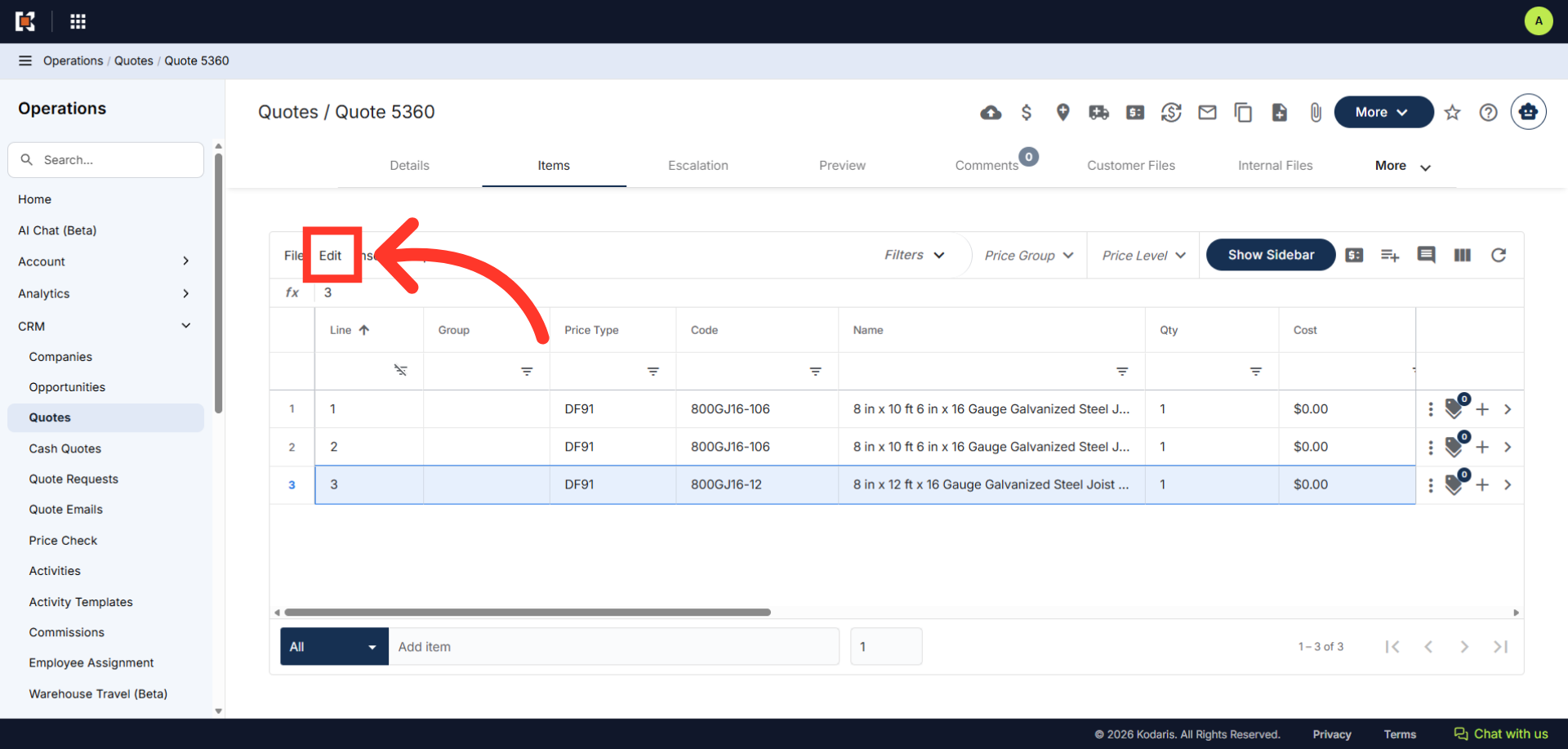Viewport: 1568px width, 749px height.
Task: Toggle the Line column sort arrow
Action: point(364,330)
